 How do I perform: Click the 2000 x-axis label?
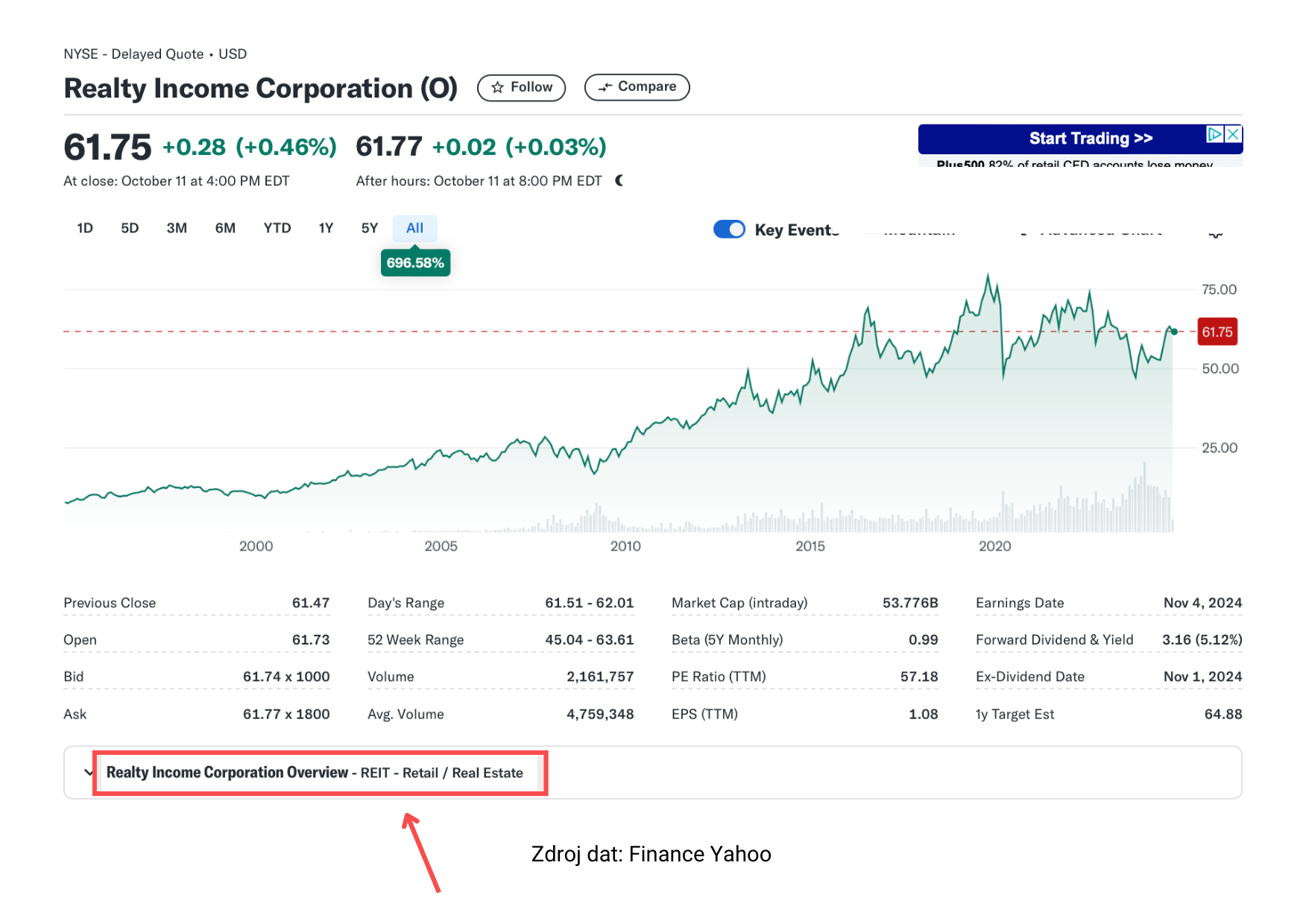tap(256, 546)
